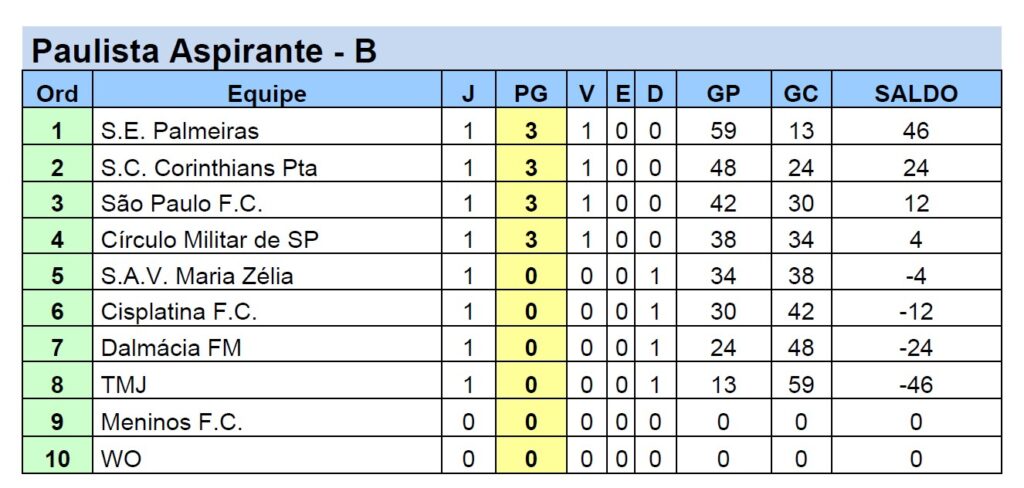Select Palmeiras saldo value 46
The image size is (1024, 488).
pyautogui.click(x=915, y=131)
